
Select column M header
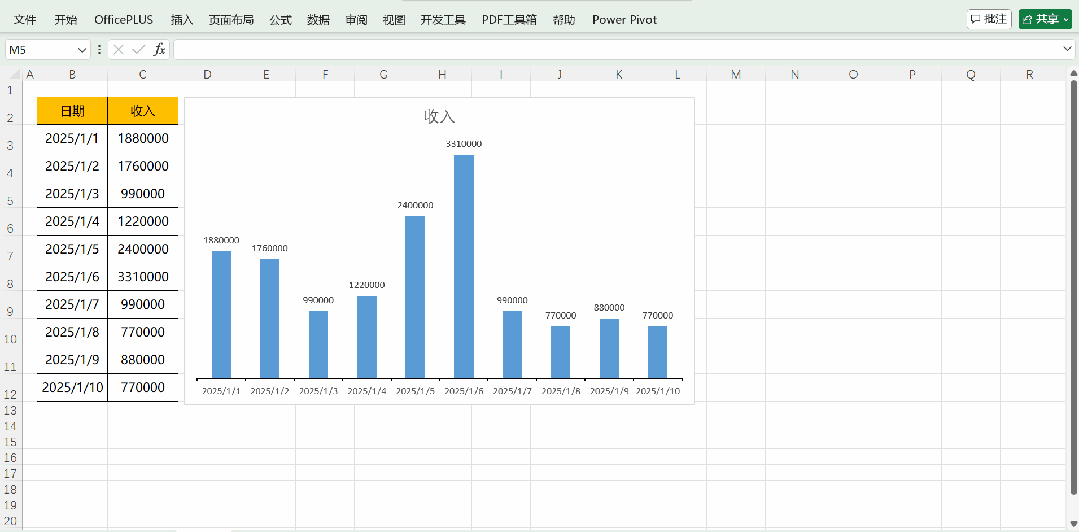tap(736, 75)
